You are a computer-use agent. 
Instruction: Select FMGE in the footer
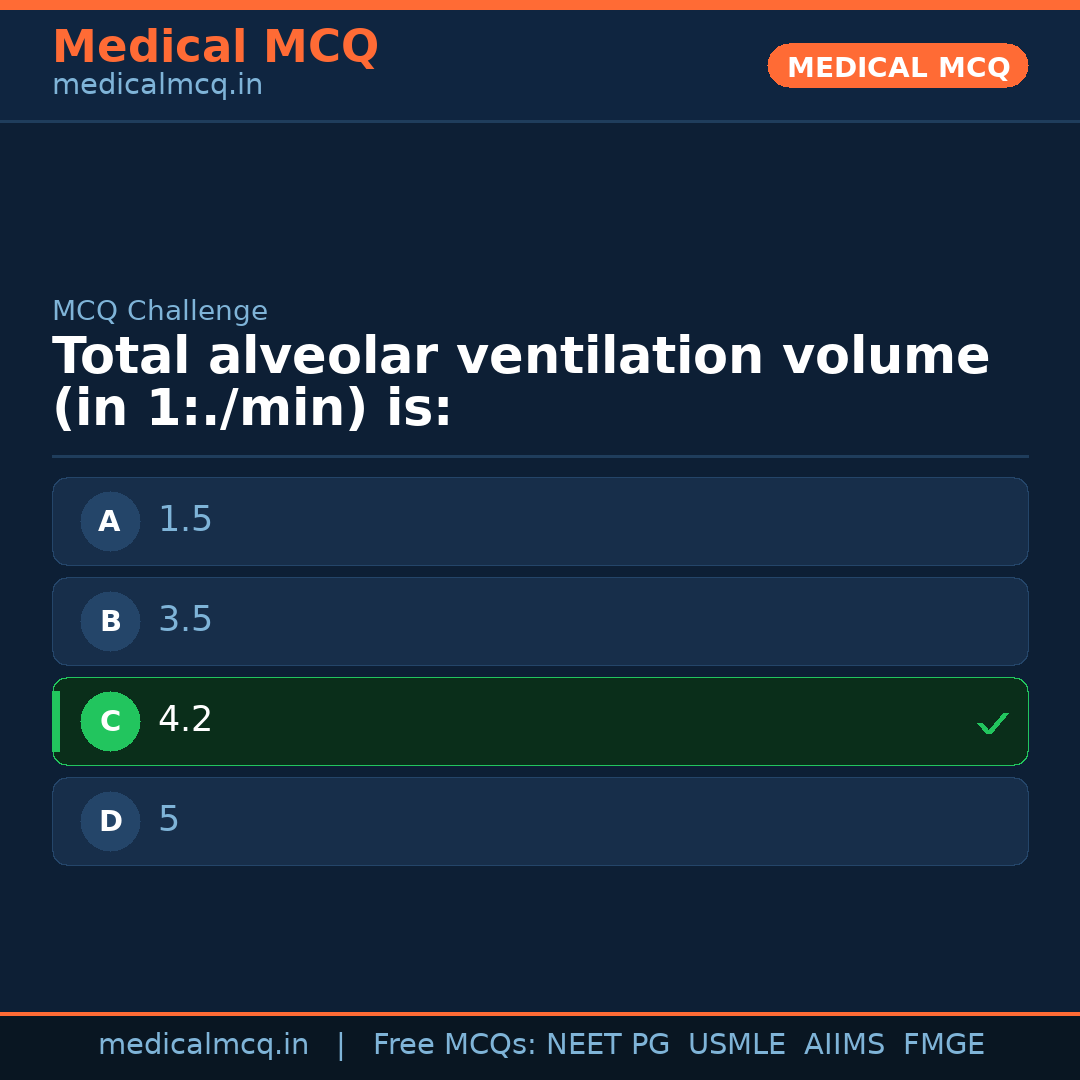pyautogui.click(x=944, y=1045)
